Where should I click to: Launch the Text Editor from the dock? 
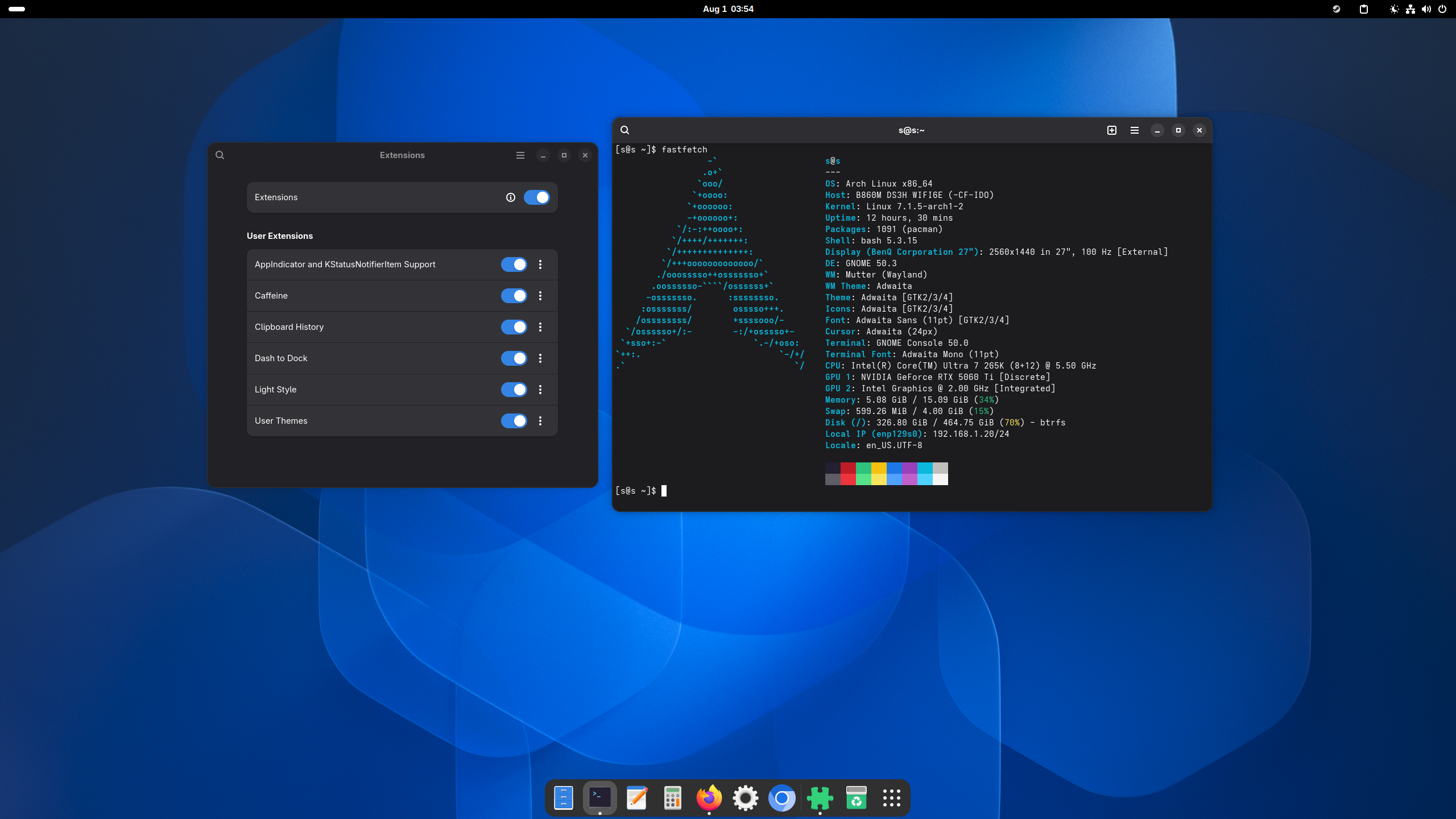coord(636,798)
